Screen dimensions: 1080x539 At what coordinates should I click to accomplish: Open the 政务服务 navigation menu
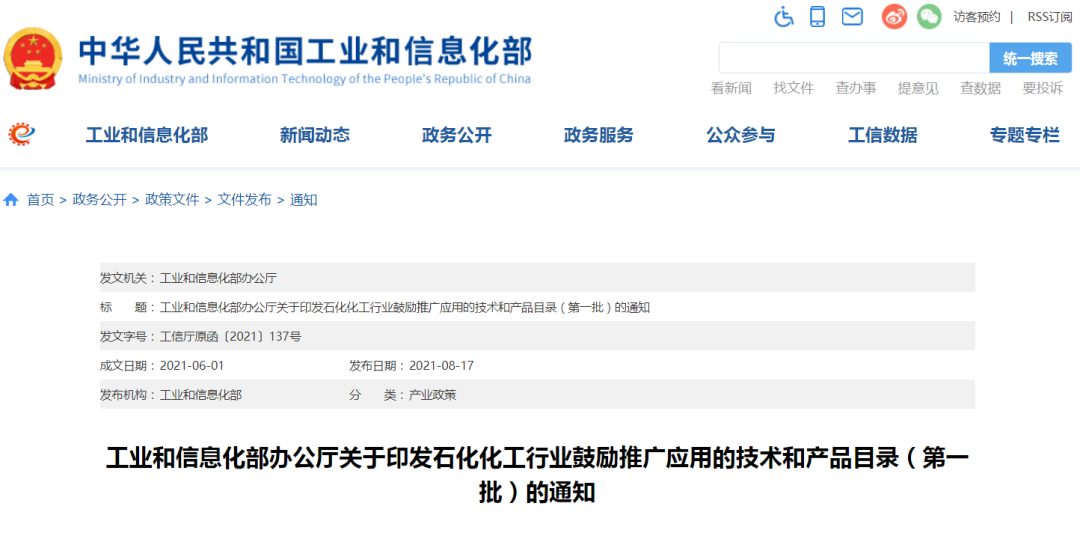(x=599, y=135)
